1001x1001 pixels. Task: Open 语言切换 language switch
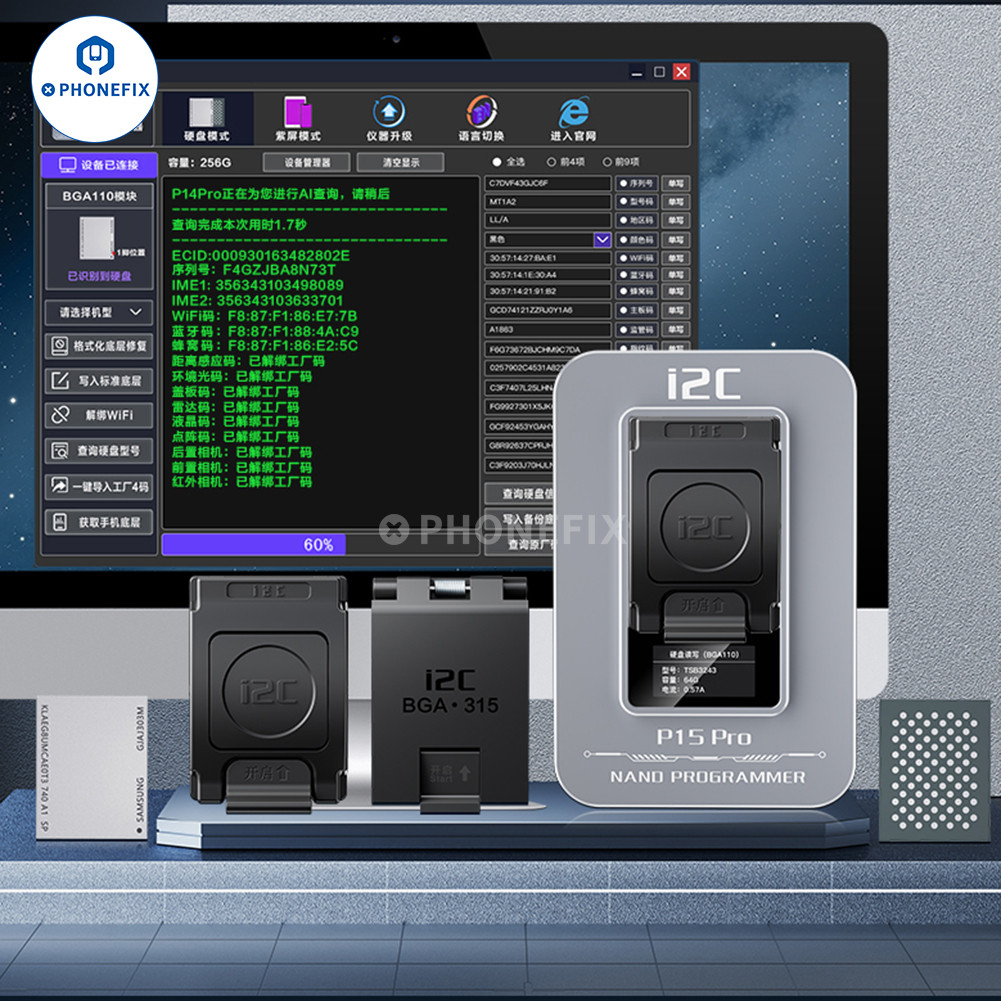pos(481,118)
